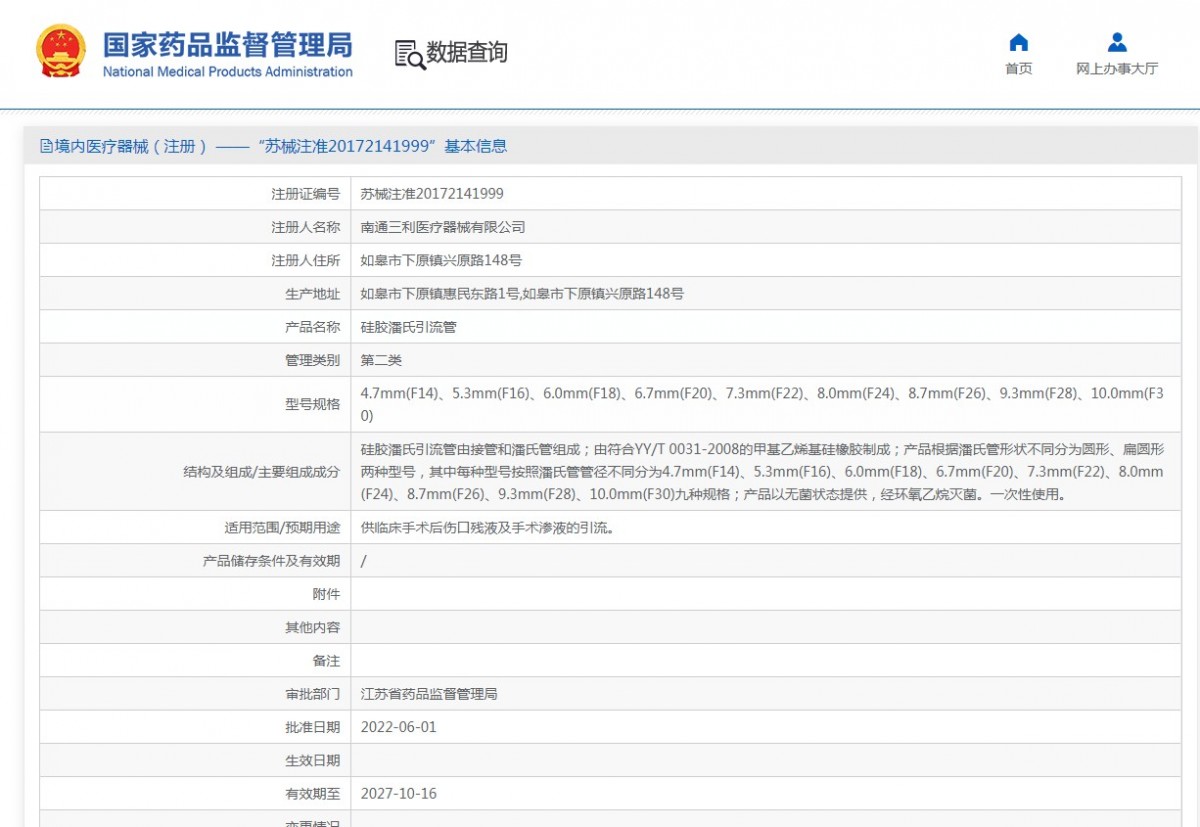Select intended use text 供临床手术后伤口残液
Image resolution: width=1200 pixels, height=827 pixels.
[x=487, y=527]
